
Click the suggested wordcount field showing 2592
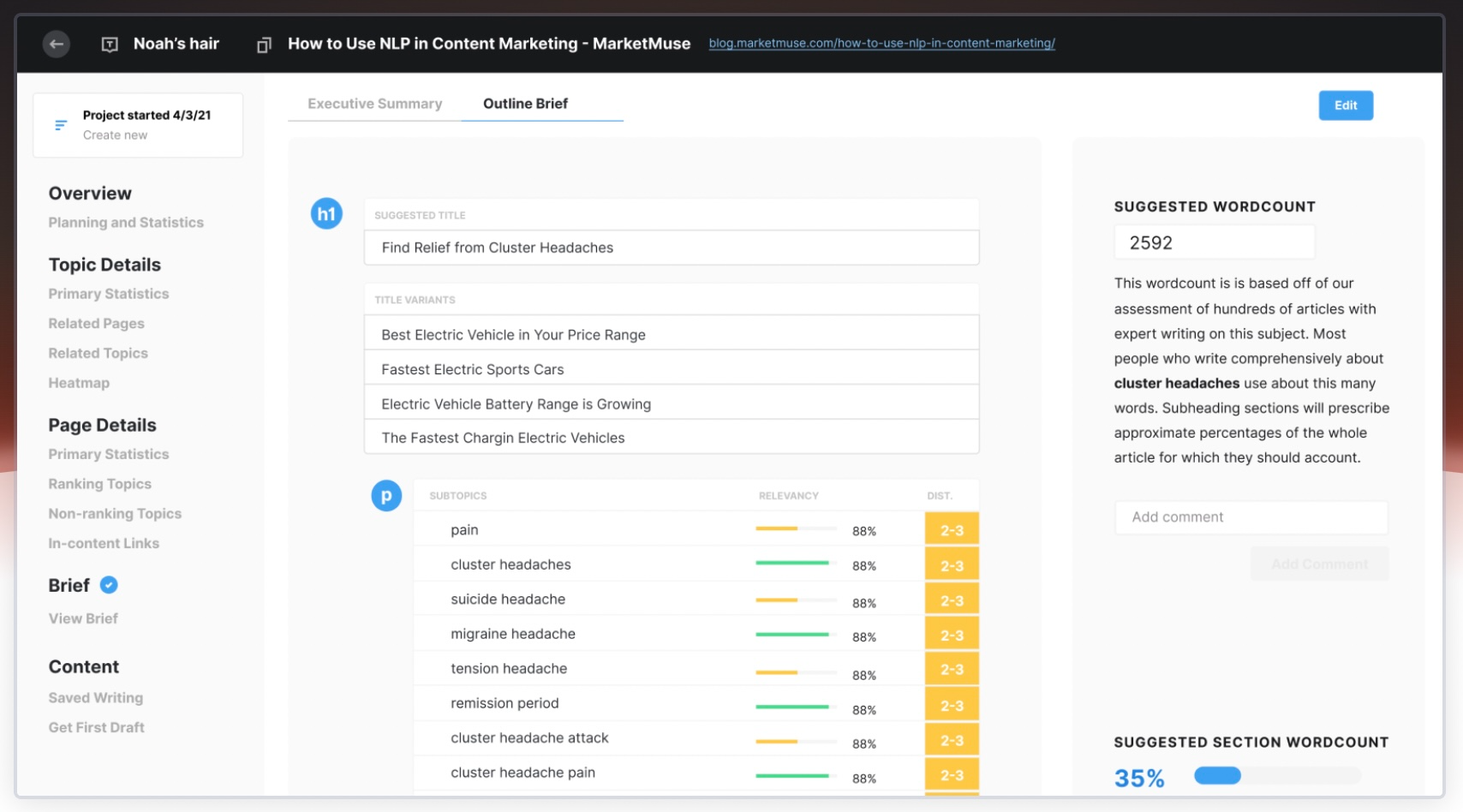point(1214,242)
